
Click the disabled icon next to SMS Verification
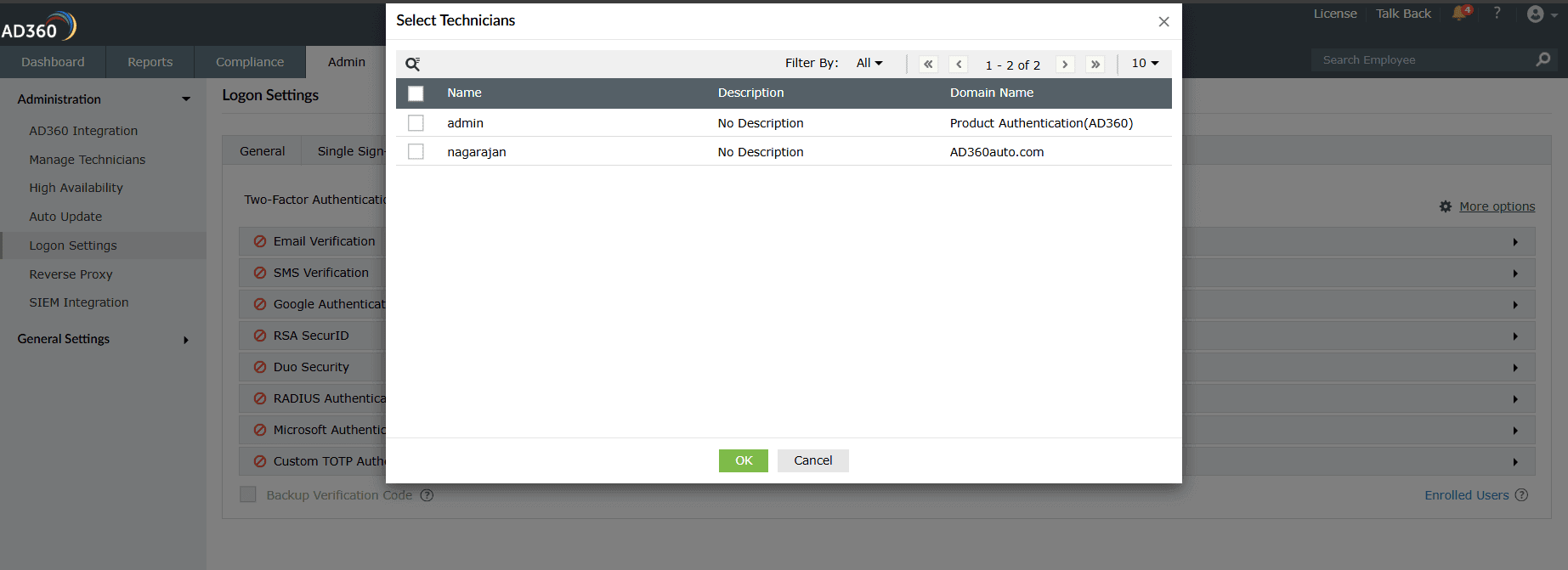[260, 273]
